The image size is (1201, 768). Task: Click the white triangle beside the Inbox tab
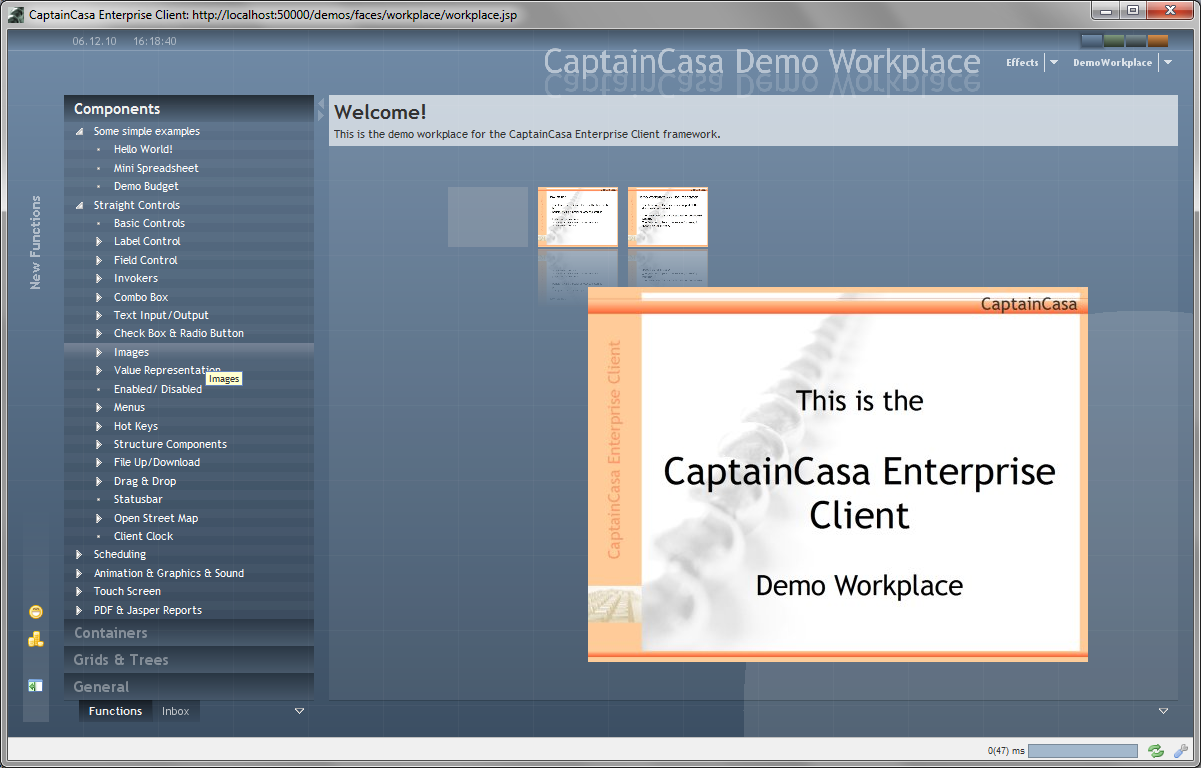[x=299, y=711]
